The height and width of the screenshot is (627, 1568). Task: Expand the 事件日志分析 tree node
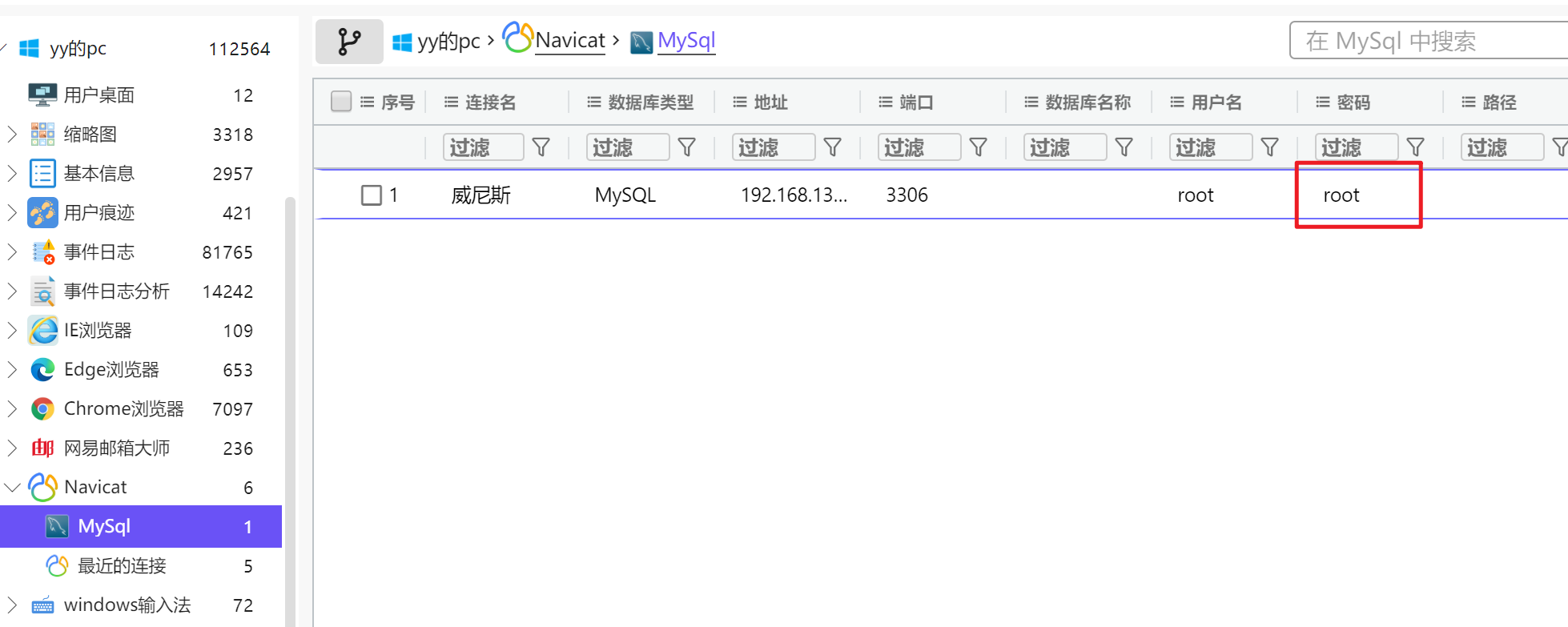pos(12,291)
